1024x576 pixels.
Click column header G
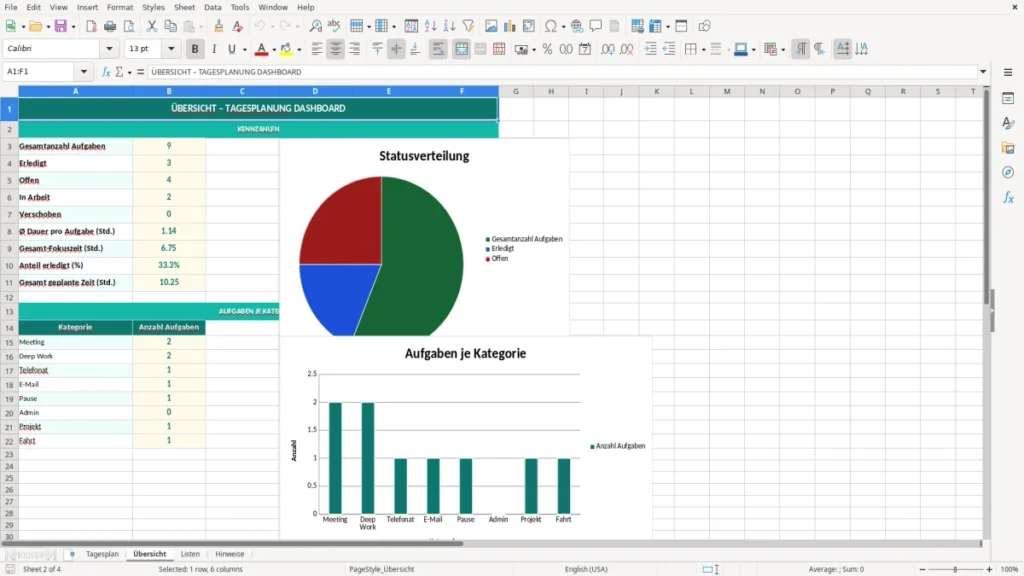click(x=516, y=91)
